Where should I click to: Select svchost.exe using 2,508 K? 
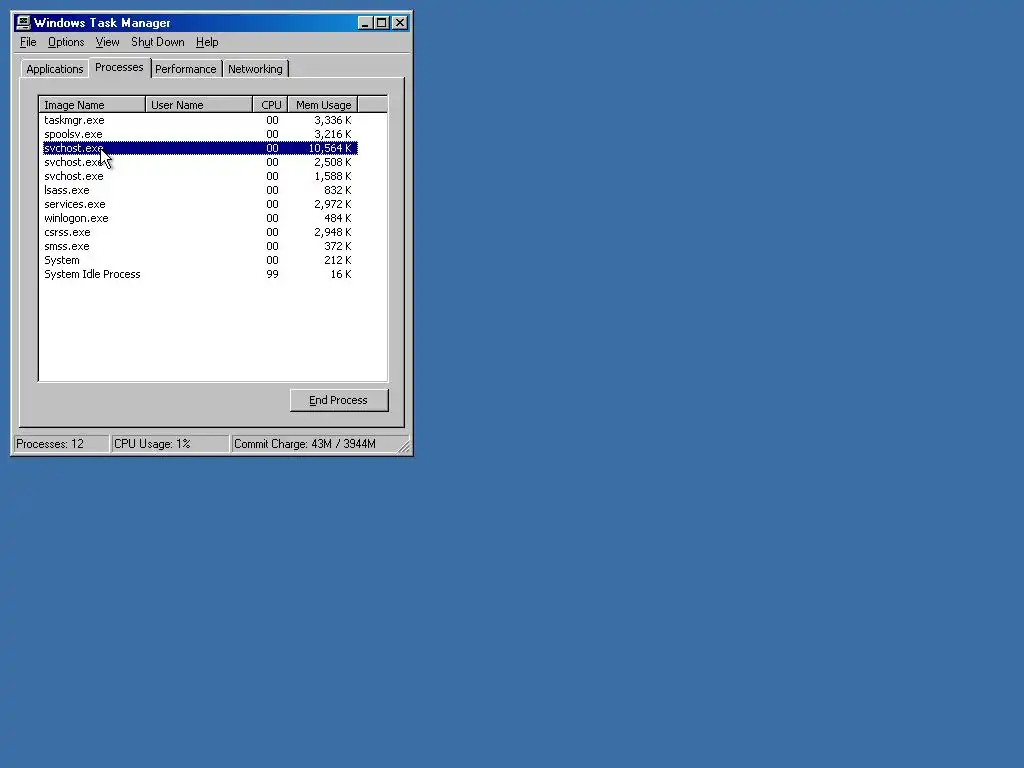point(199,163)
